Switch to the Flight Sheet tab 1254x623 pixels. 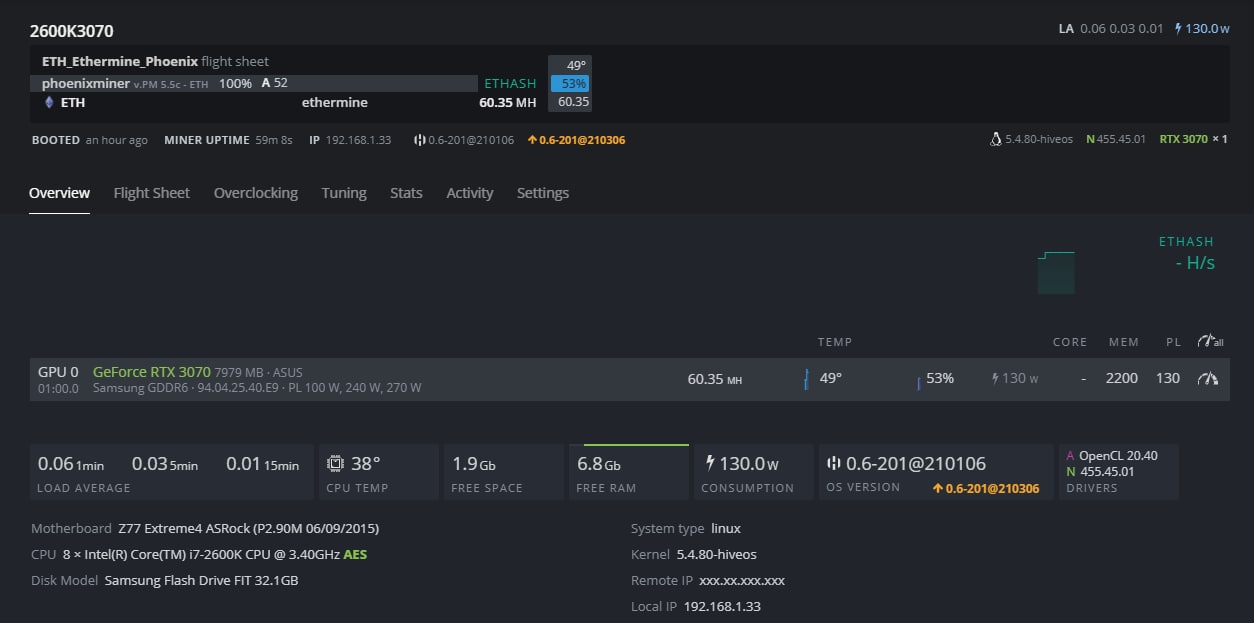pyautogui.click(x=151, y=193)
